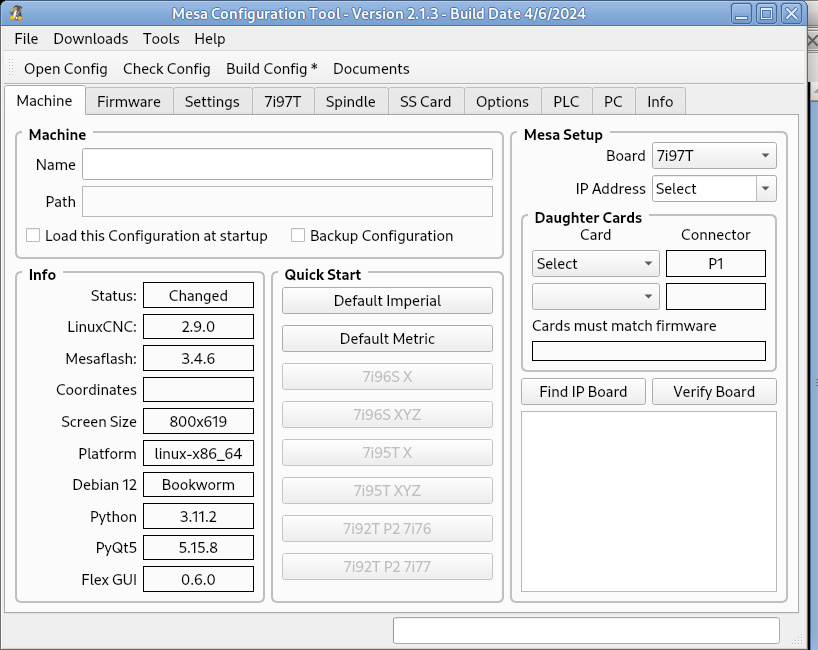Screen dimensions: 818x650
Task: Click Open Config in the toolbar
Action: (x=66, y=69)
